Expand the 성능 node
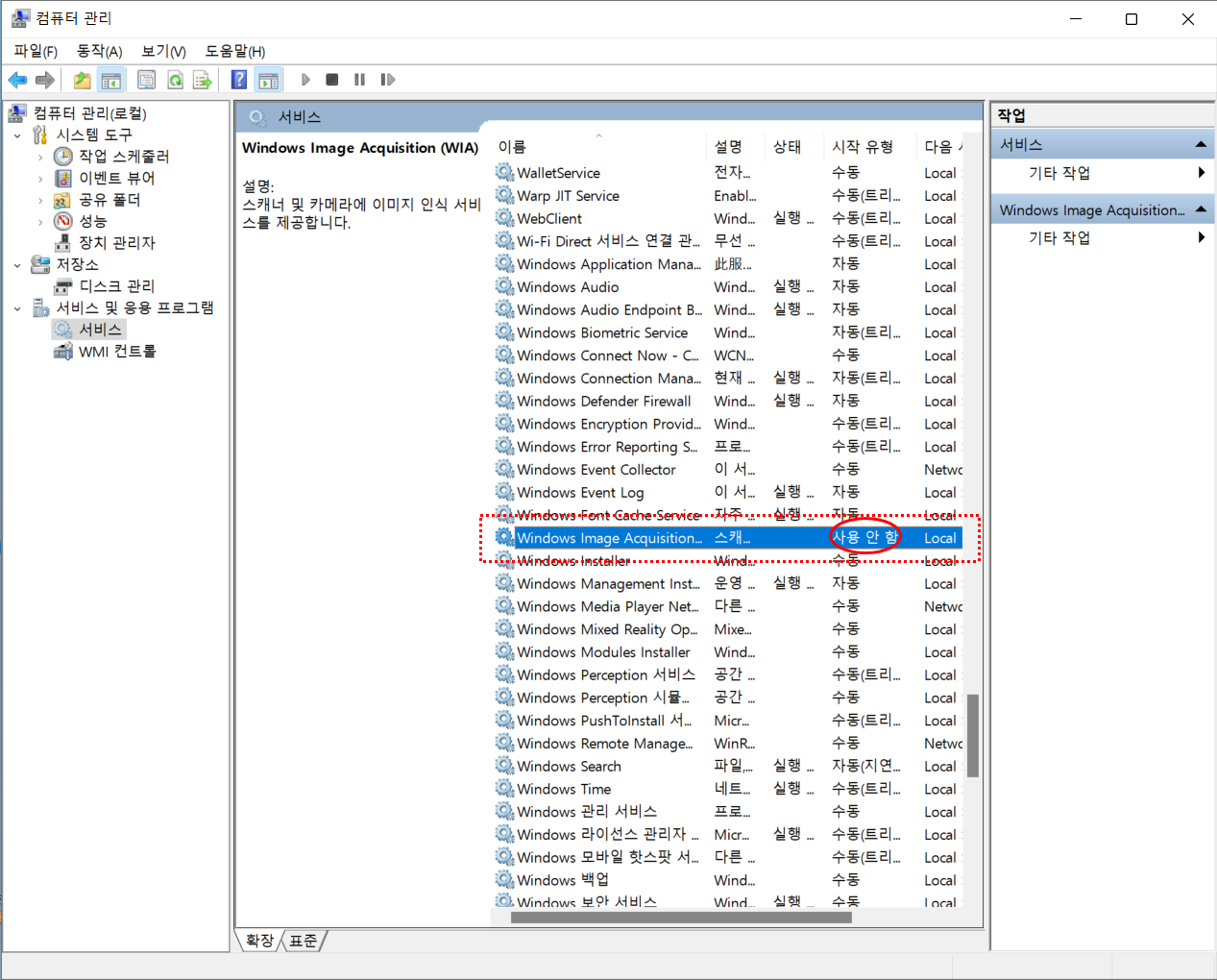This screenshot has width=1217, height=980. [40, 222]
